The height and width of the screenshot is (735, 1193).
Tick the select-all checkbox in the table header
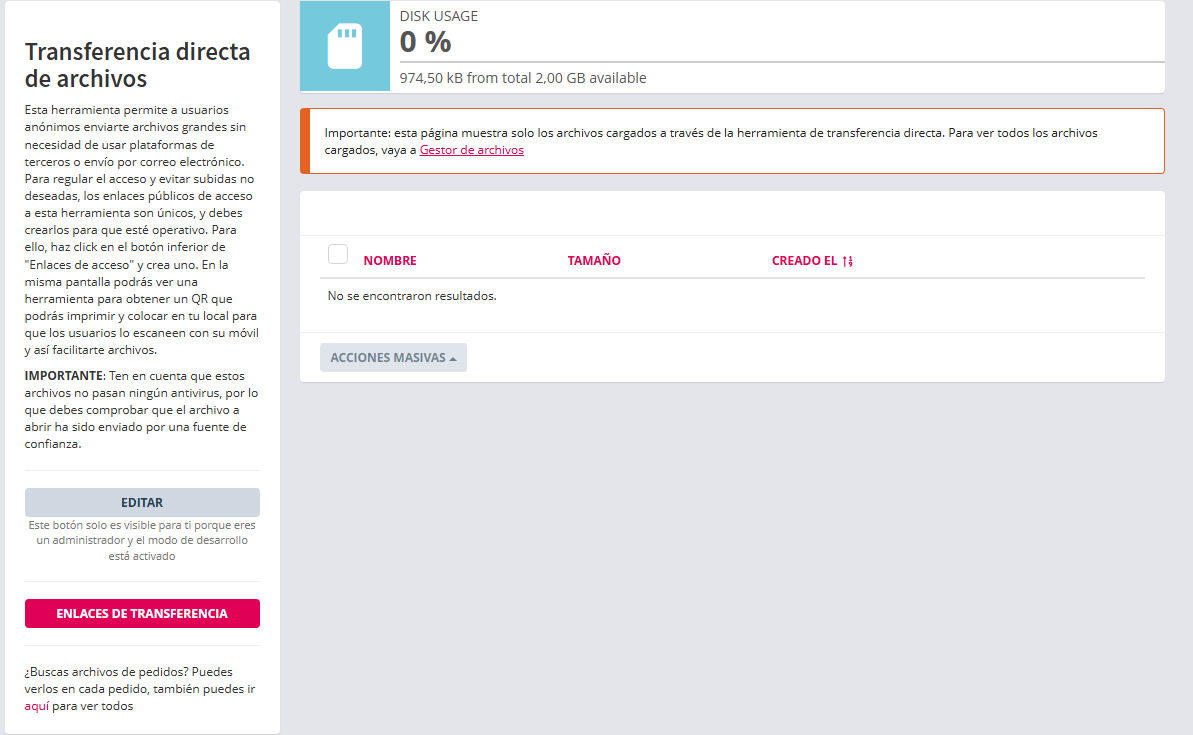(x=338, y=254)
